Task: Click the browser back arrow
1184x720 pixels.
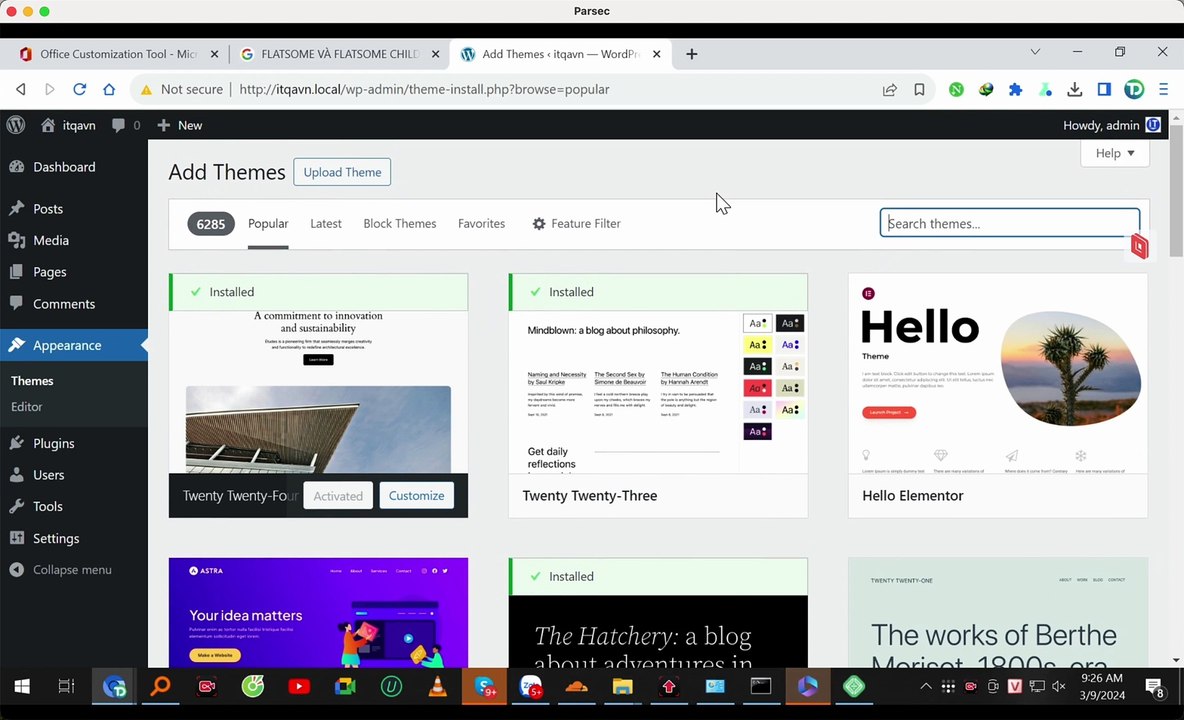Action: click(20, 89)
